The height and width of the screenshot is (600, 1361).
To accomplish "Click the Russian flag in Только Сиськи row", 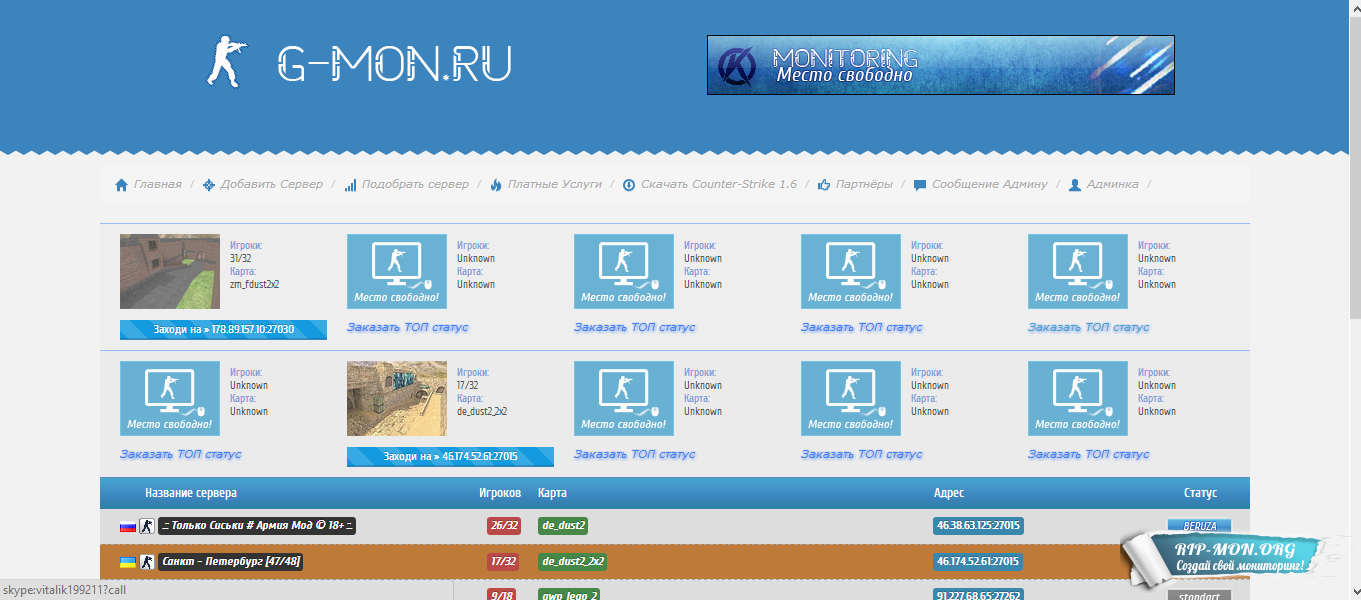I will click(128, 526).
